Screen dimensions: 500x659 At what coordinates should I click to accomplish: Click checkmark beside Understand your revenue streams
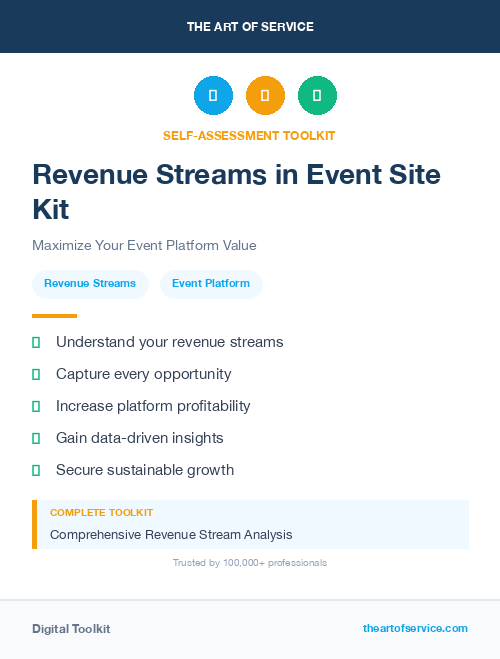(36, 343)
